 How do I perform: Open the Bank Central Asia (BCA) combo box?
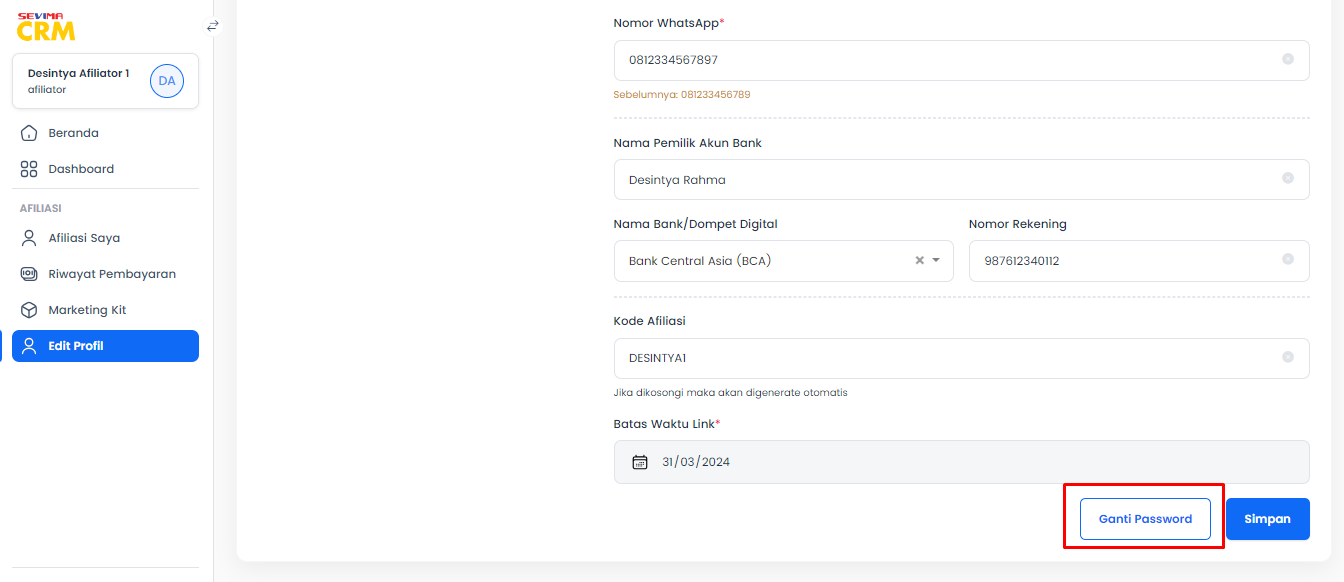pyautogui.click(x=783, y=261)
